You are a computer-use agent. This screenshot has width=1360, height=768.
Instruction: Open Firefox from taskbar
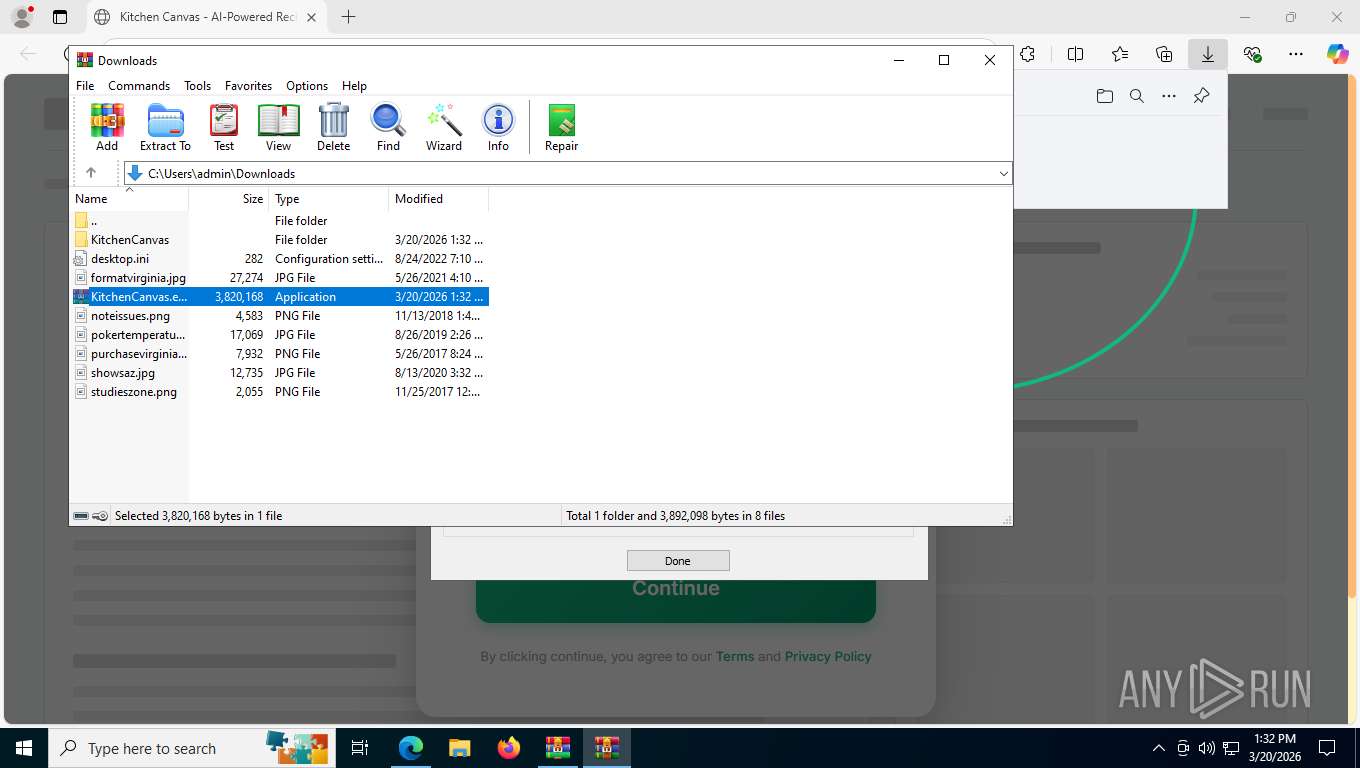point(509,748)
